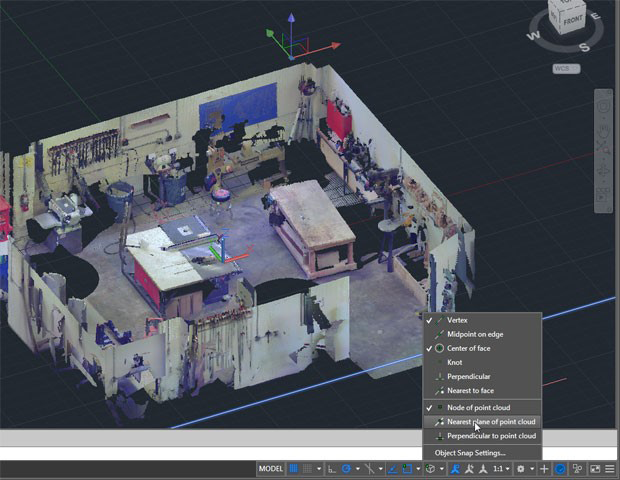Viewport: 620px width, 480px height.
Task: Click the MODEL space button
Action: pyautogui.click(x=270, y=469)
